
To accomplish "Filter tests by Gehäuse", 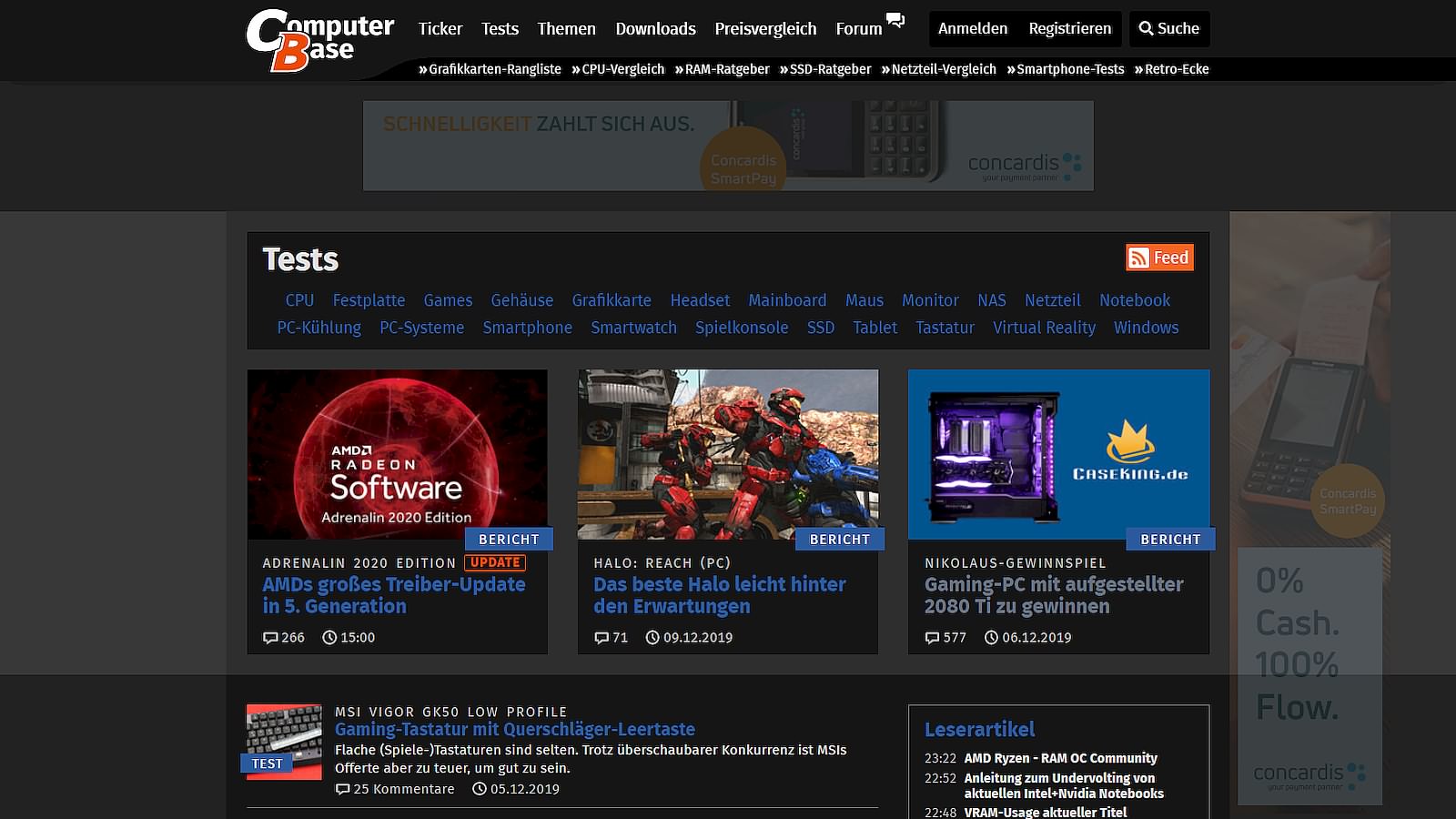I will (x=521, y=300).
